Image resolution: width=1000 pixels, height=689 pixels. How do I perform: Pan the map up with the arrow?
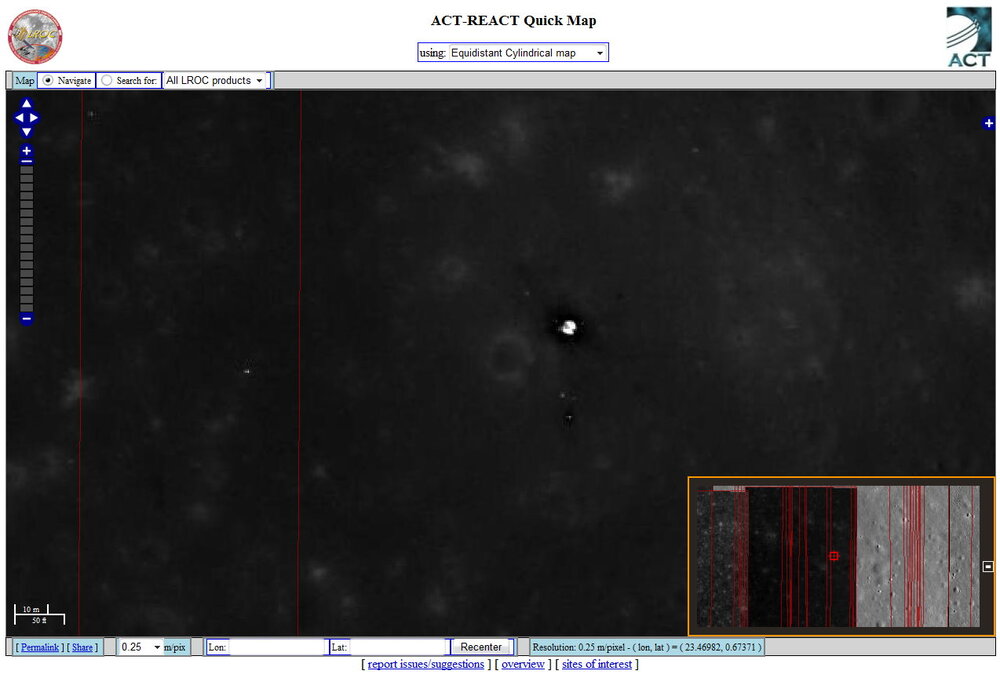pos(26,104)
